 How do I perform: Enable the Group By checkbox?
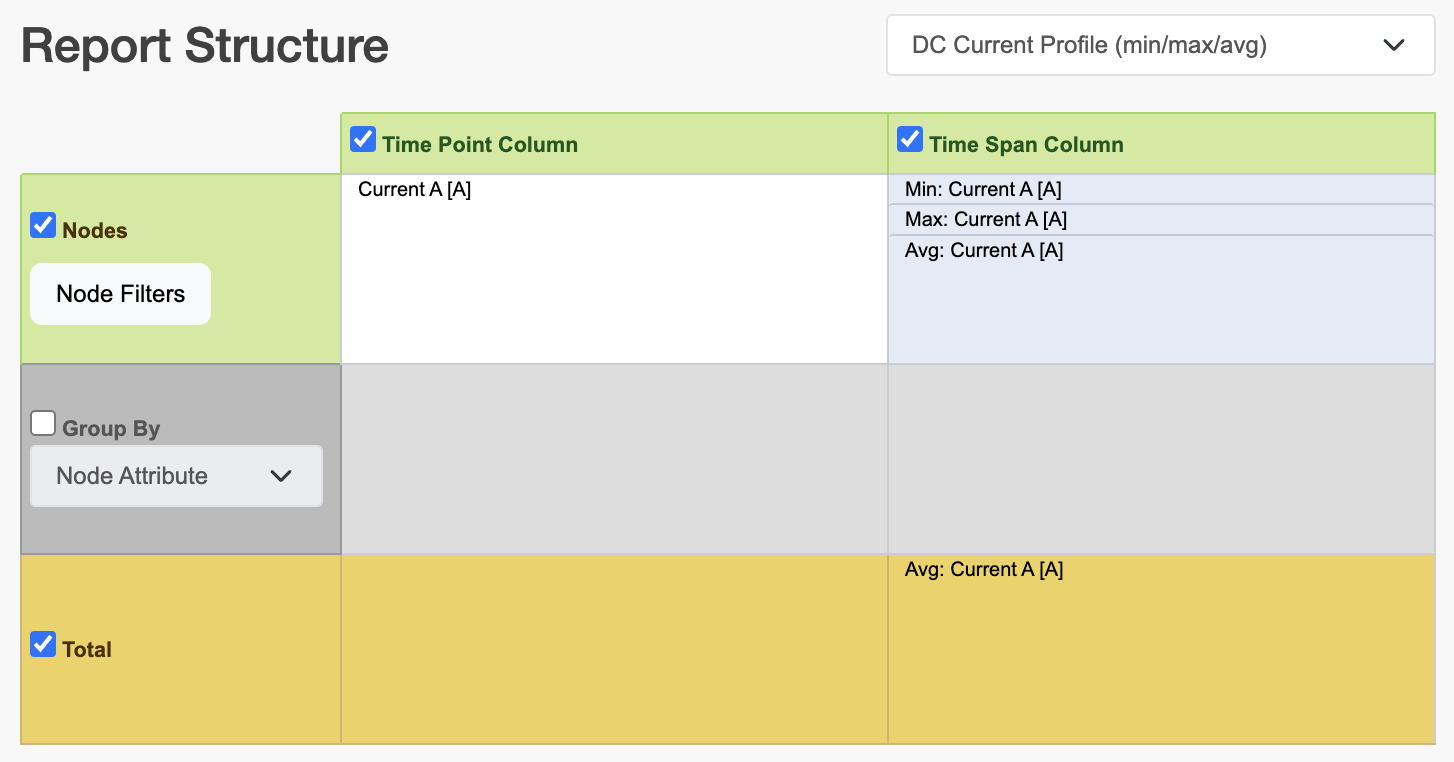[43, 424]
